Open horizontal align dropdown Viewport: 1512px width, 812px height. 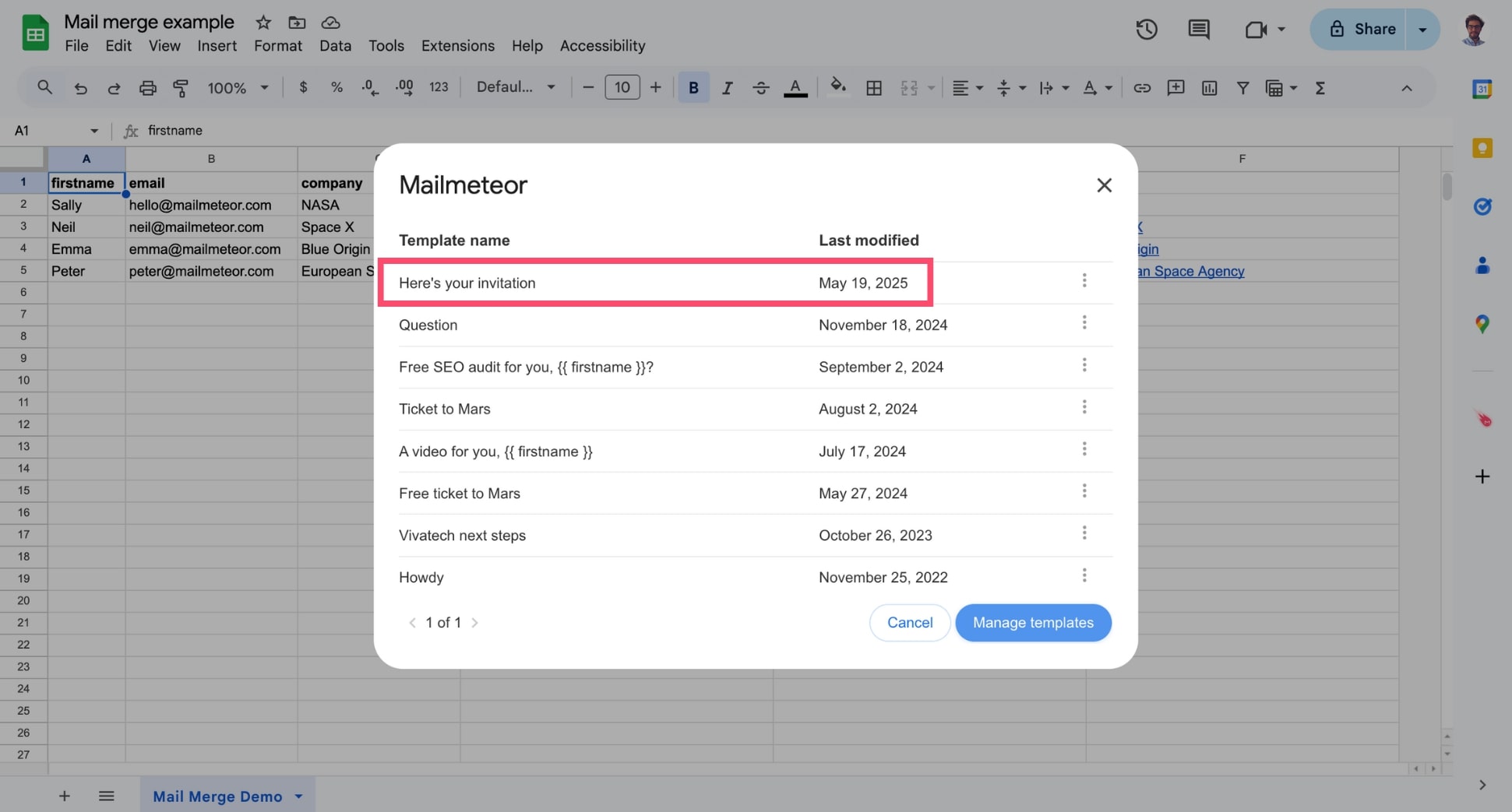click(967, 88)
